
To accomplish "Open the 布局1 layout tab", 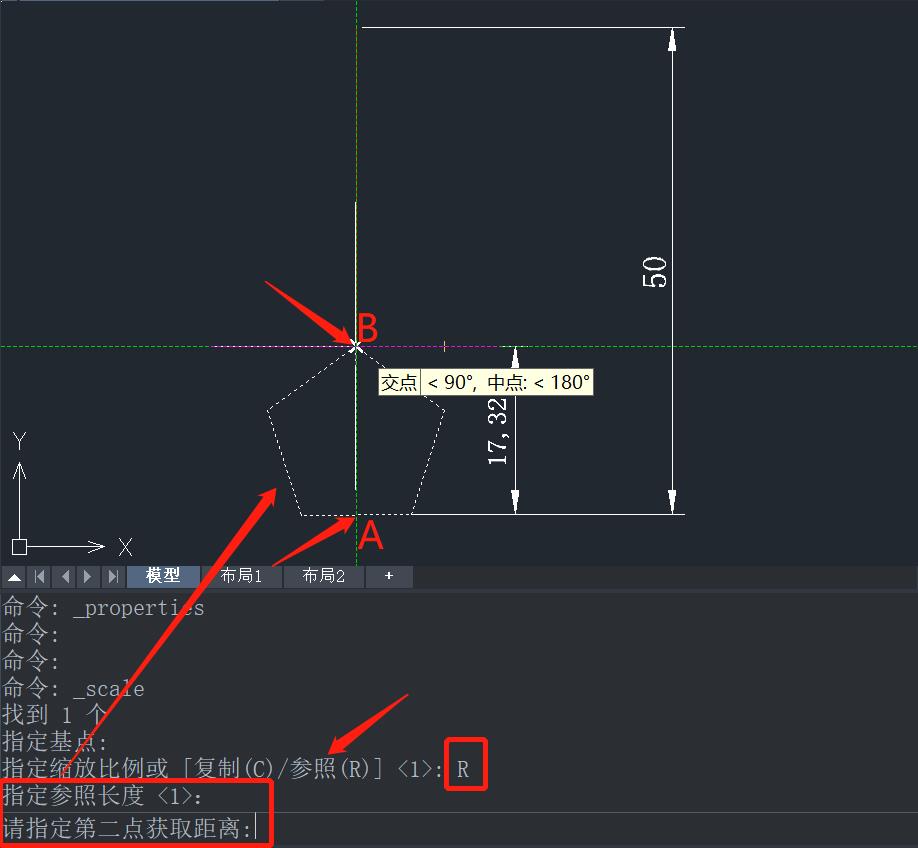I will coord(241,576).
